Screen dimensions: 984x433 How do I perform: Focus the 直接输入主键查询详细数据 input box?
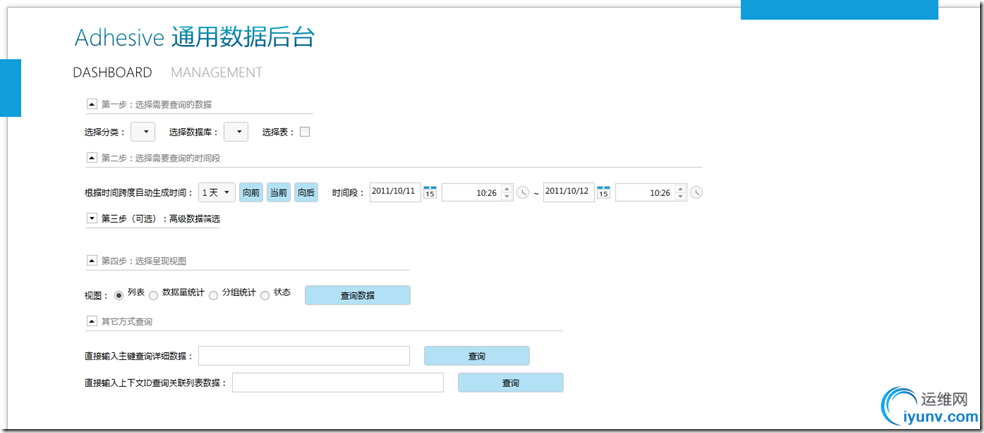pyautogui.click(x=304, y=356)
